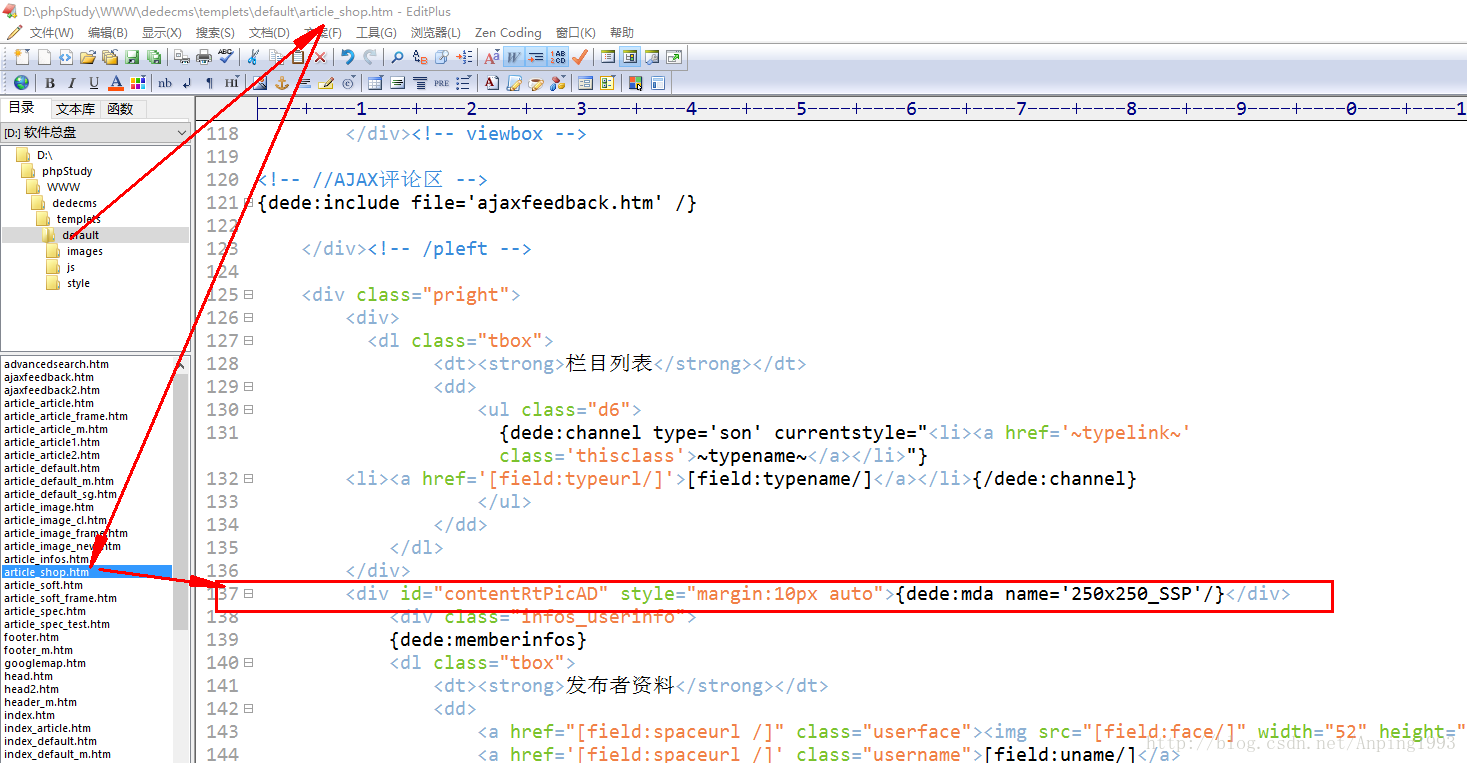The image size is (1467, 763).
Task: Select the 目录 tab
Action: [22, 108]
